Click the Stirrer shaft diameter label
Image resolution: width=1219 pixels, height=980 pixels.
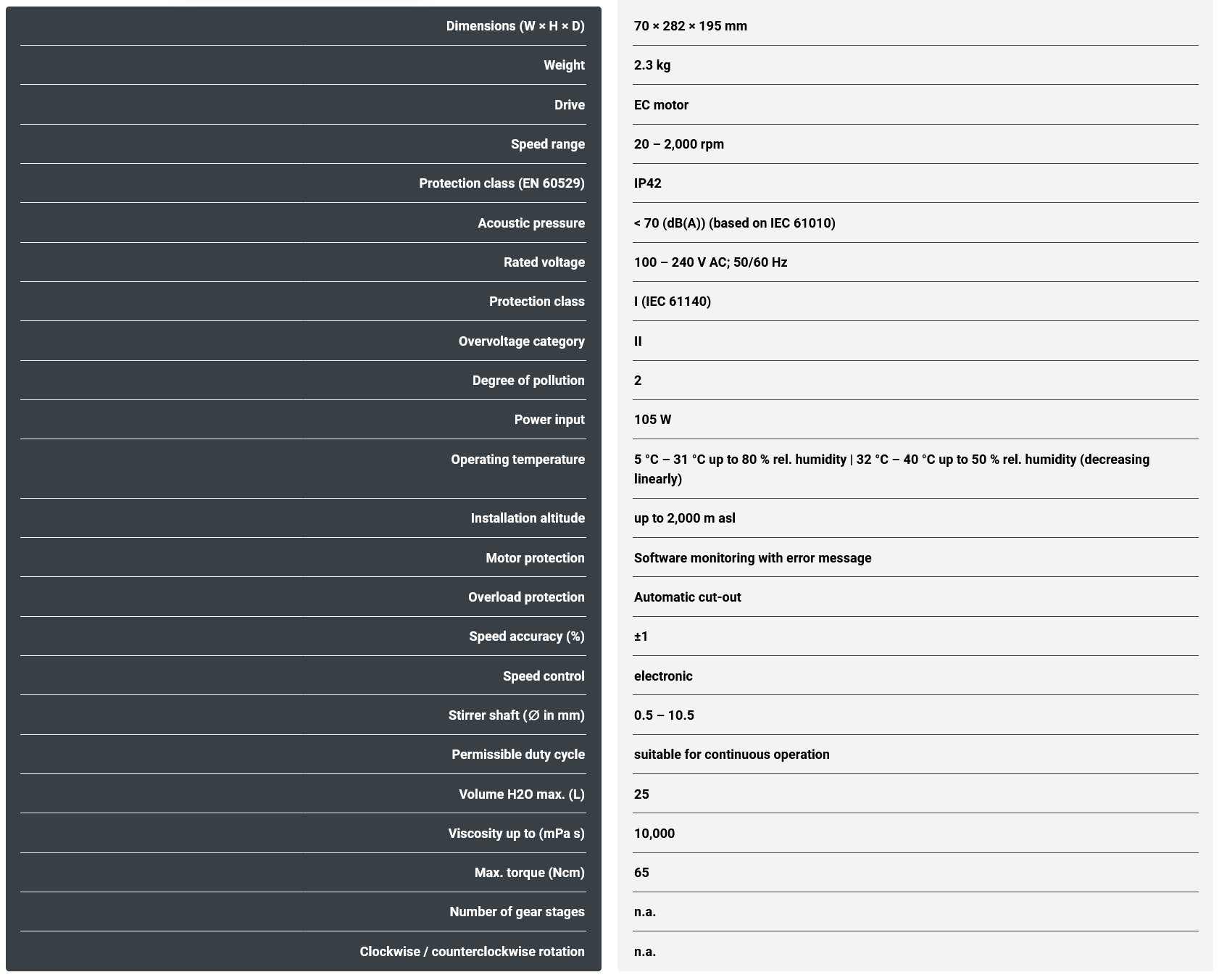tap(516, 715)
